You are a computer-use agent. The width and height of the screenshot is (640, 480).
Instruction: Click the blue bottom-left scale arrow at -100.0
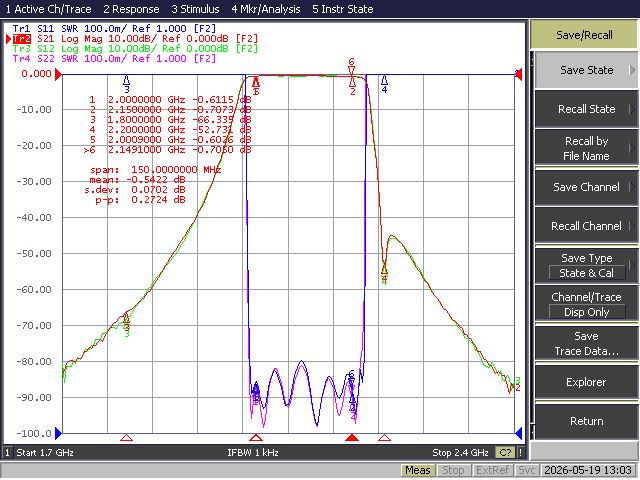tap(58, 433)
